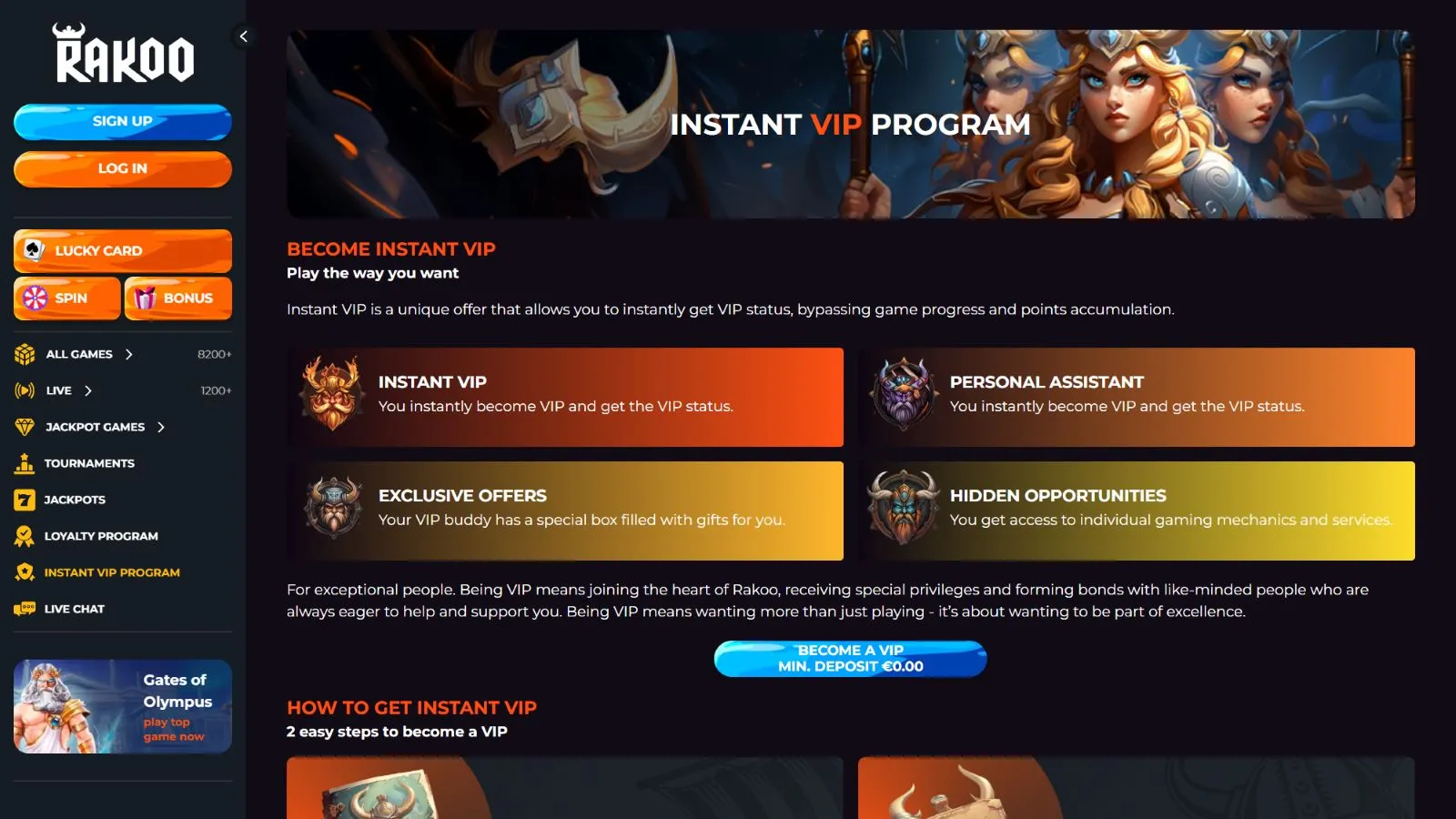Click the Log In button
Viewport: 1456px width, 819px height.
click(123, 168)
